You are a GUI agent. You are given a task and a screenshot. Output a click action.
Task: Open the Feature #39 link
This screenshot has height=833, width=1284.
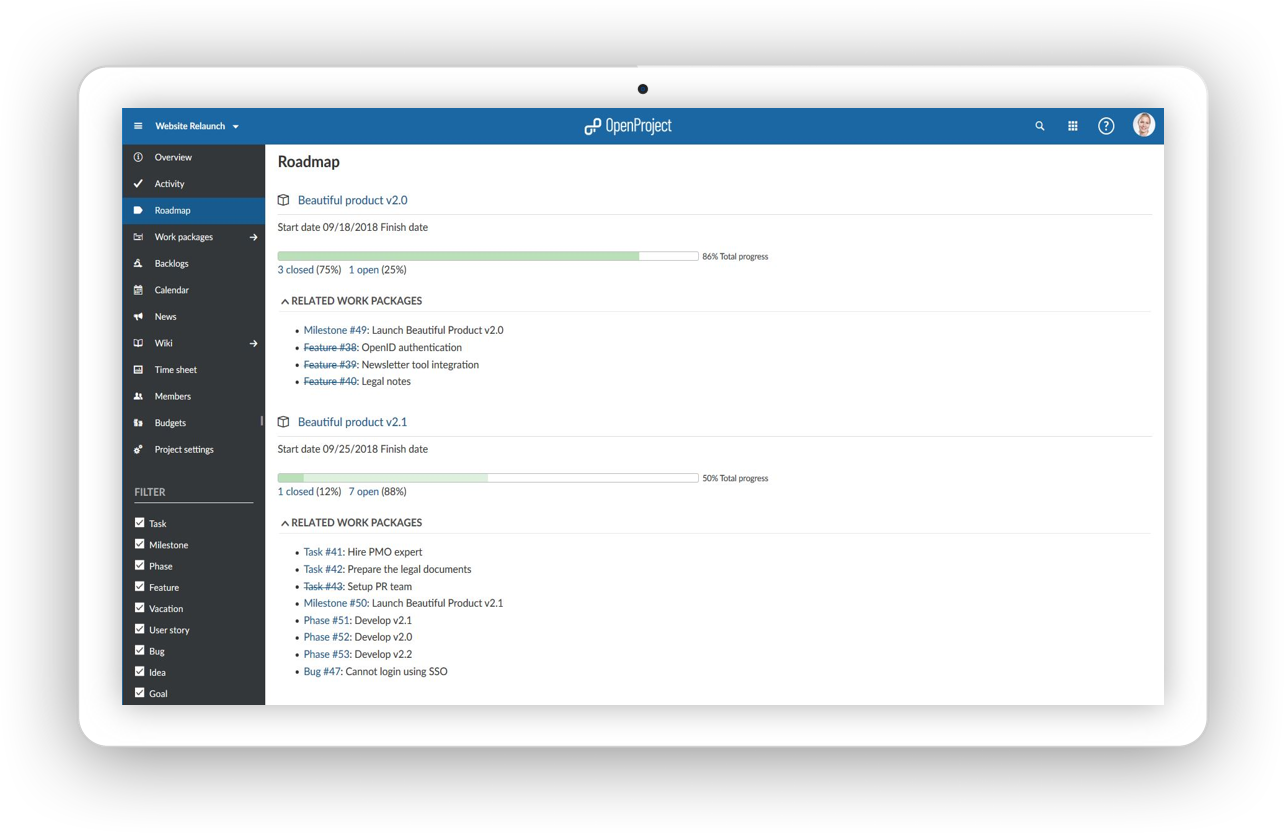[331, 364]
